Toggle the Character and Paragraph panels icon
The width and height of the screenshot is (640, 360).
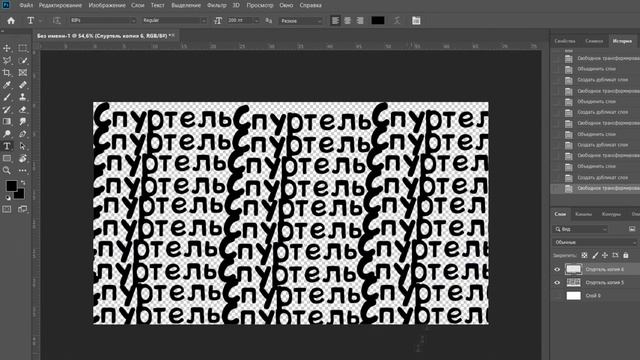416,20
